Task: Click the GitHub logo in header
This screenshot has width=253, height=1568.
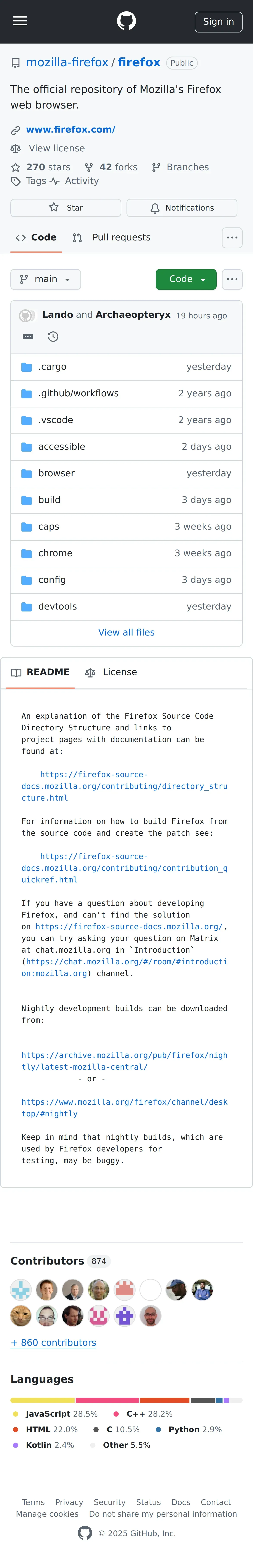Action: coord(126,21)
